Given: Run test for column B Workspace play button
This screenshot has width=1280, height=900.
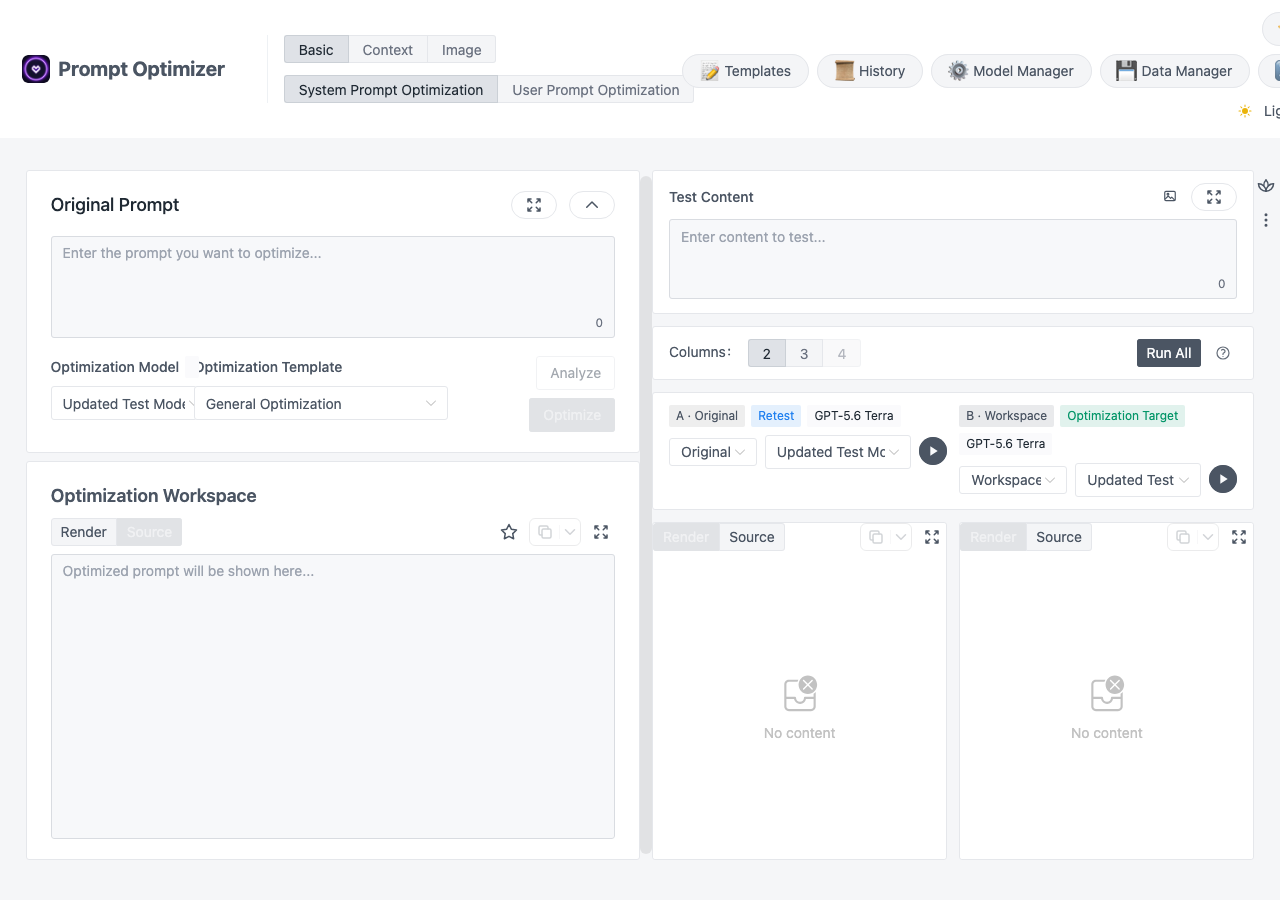Looking at the screenshot, I should pos(1223,479).
